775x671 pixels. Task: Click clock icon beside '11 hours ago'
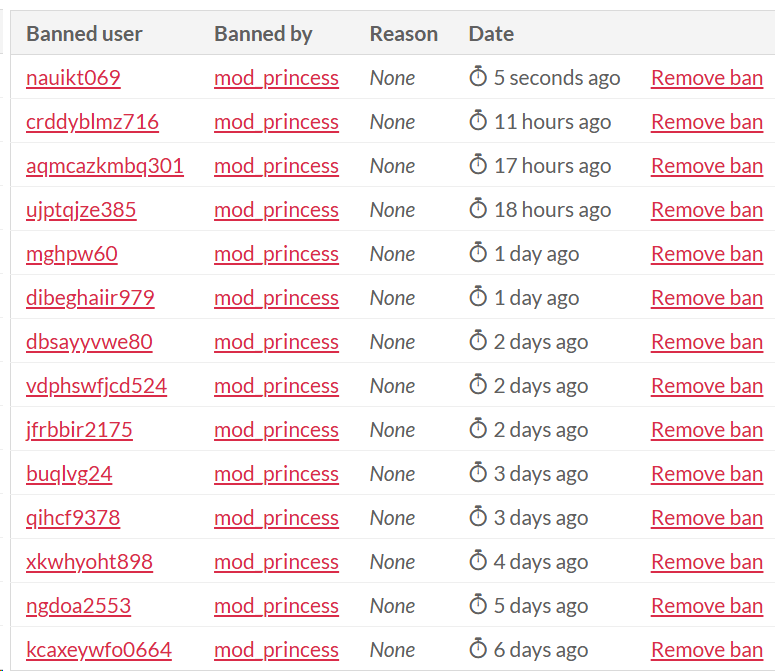(x=478, y=121)
